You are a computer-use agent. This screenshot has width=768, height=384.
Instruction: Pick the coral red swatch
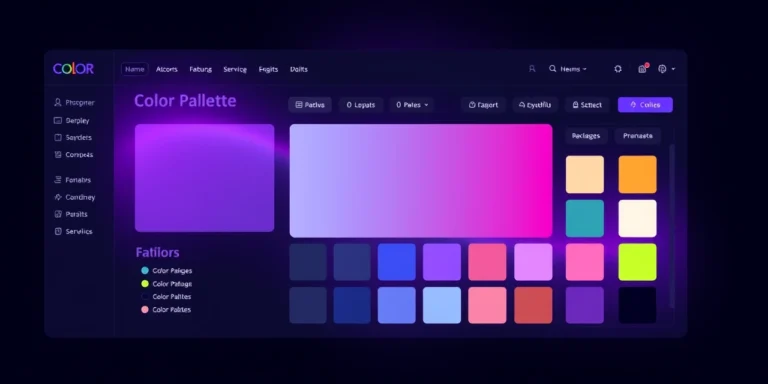coord(533,305)
